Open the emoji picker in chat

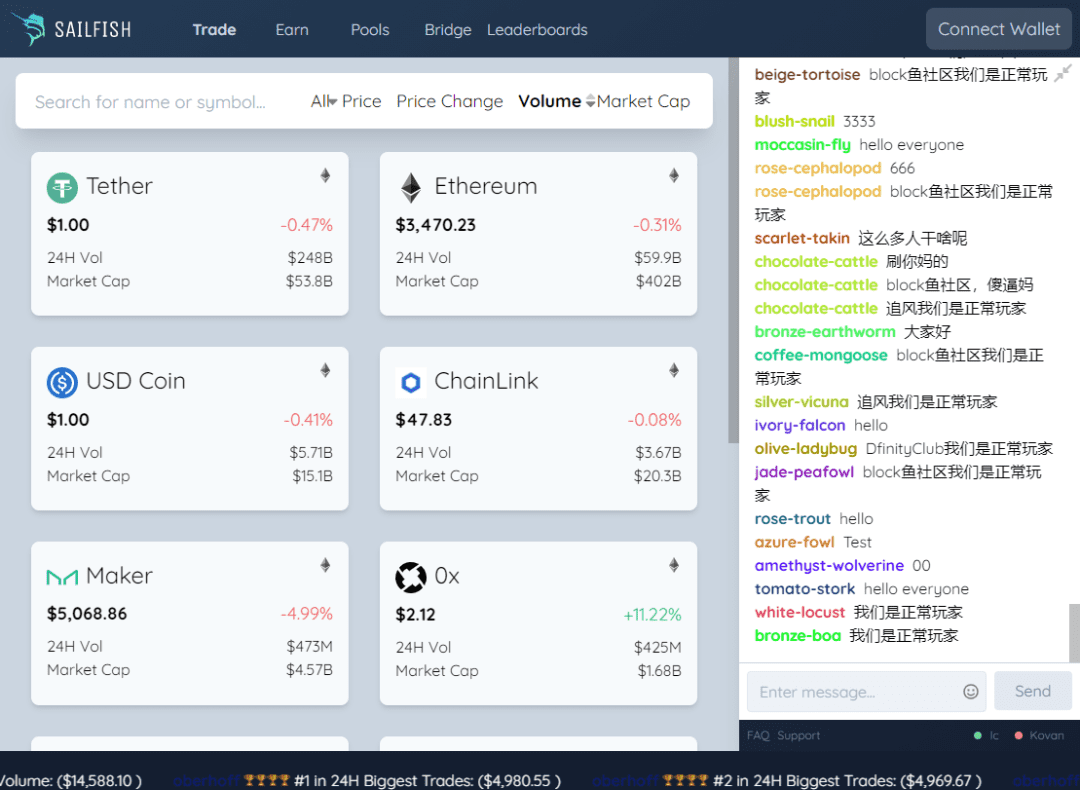pyautogui.click(x=970, y=692)
